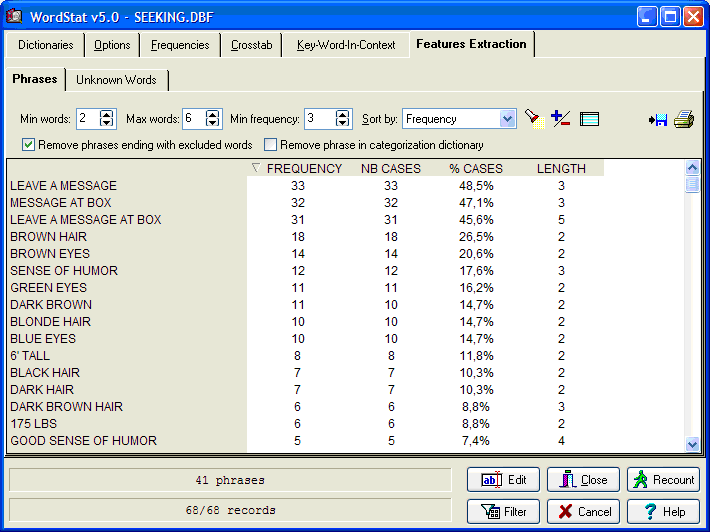Screen dimensions: 710x532
Task: Uncheck Remove phrases ending with excluded words
Action: pyautogui.click(x=29, y=145)
